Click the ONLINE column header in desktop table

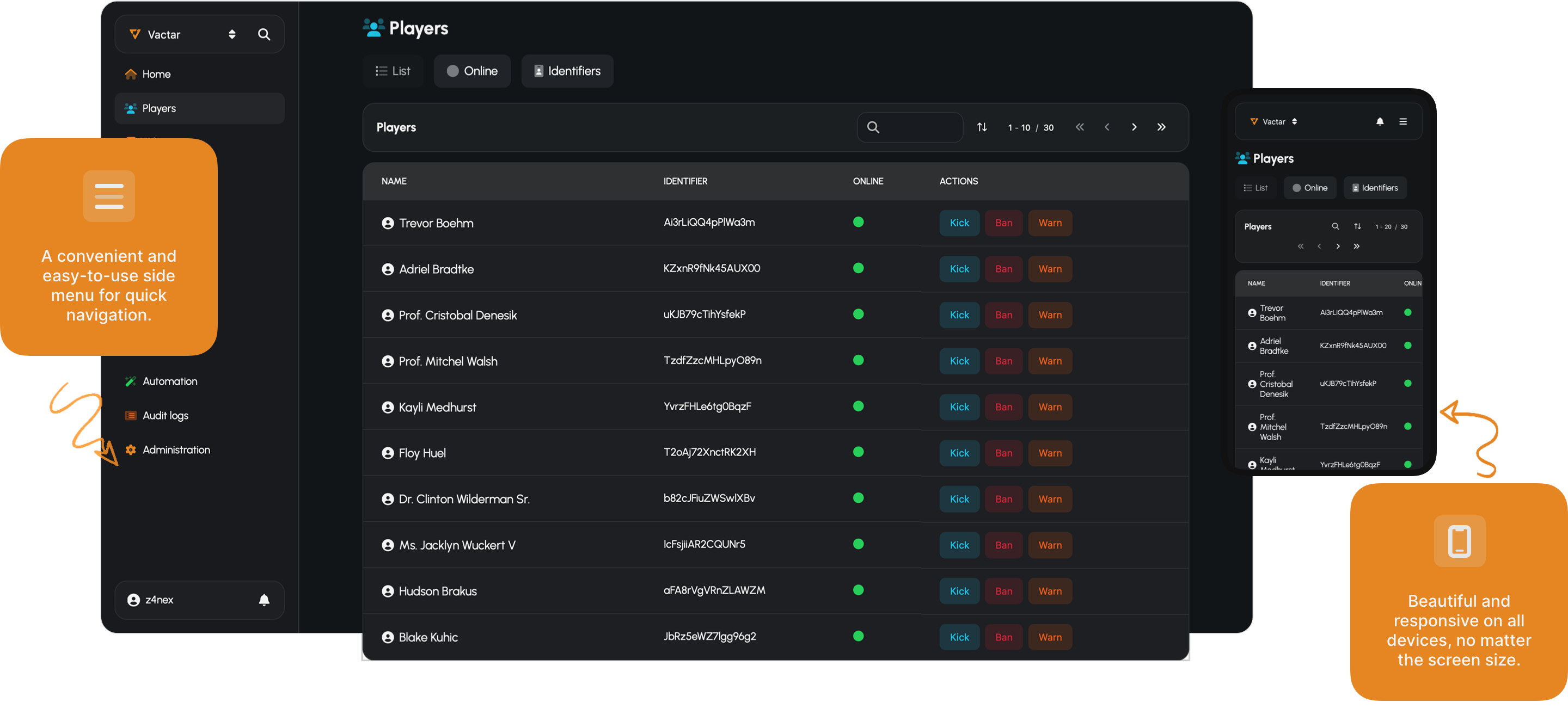[x=868, y=181]
